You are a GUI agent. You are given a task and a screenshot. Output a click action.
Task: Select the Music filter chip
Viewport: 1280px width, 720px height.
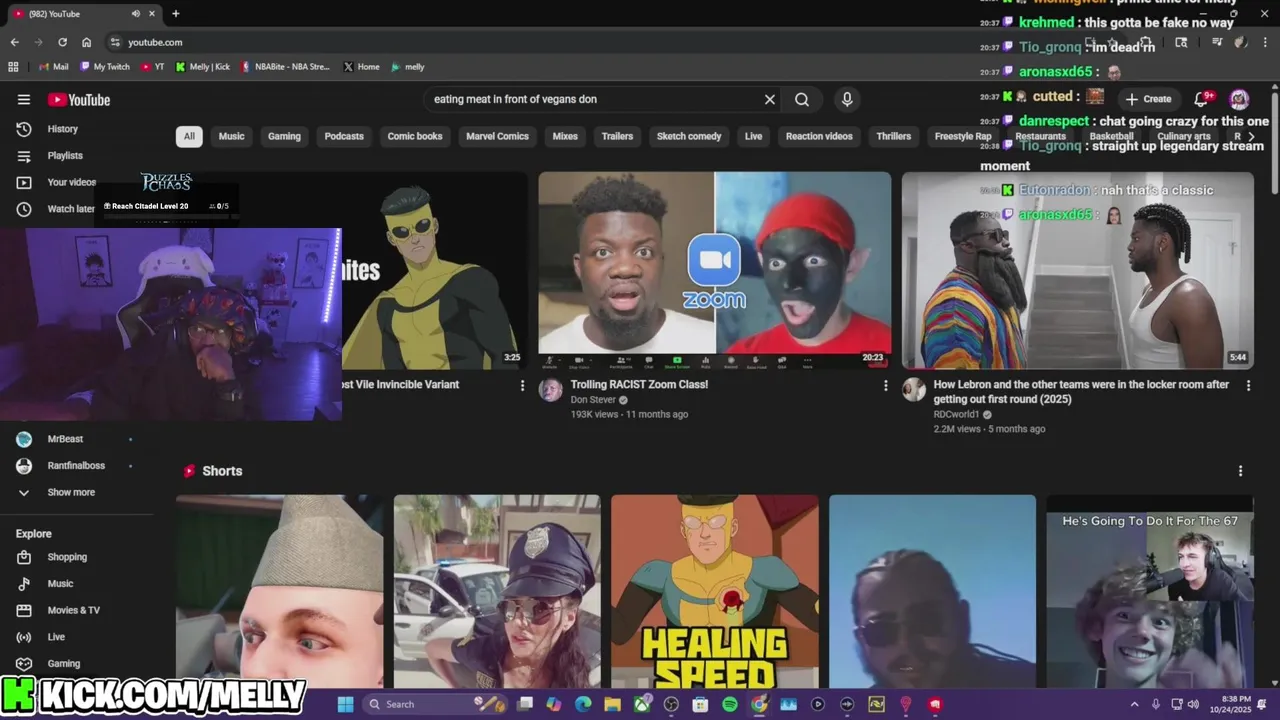coord(231,136)
